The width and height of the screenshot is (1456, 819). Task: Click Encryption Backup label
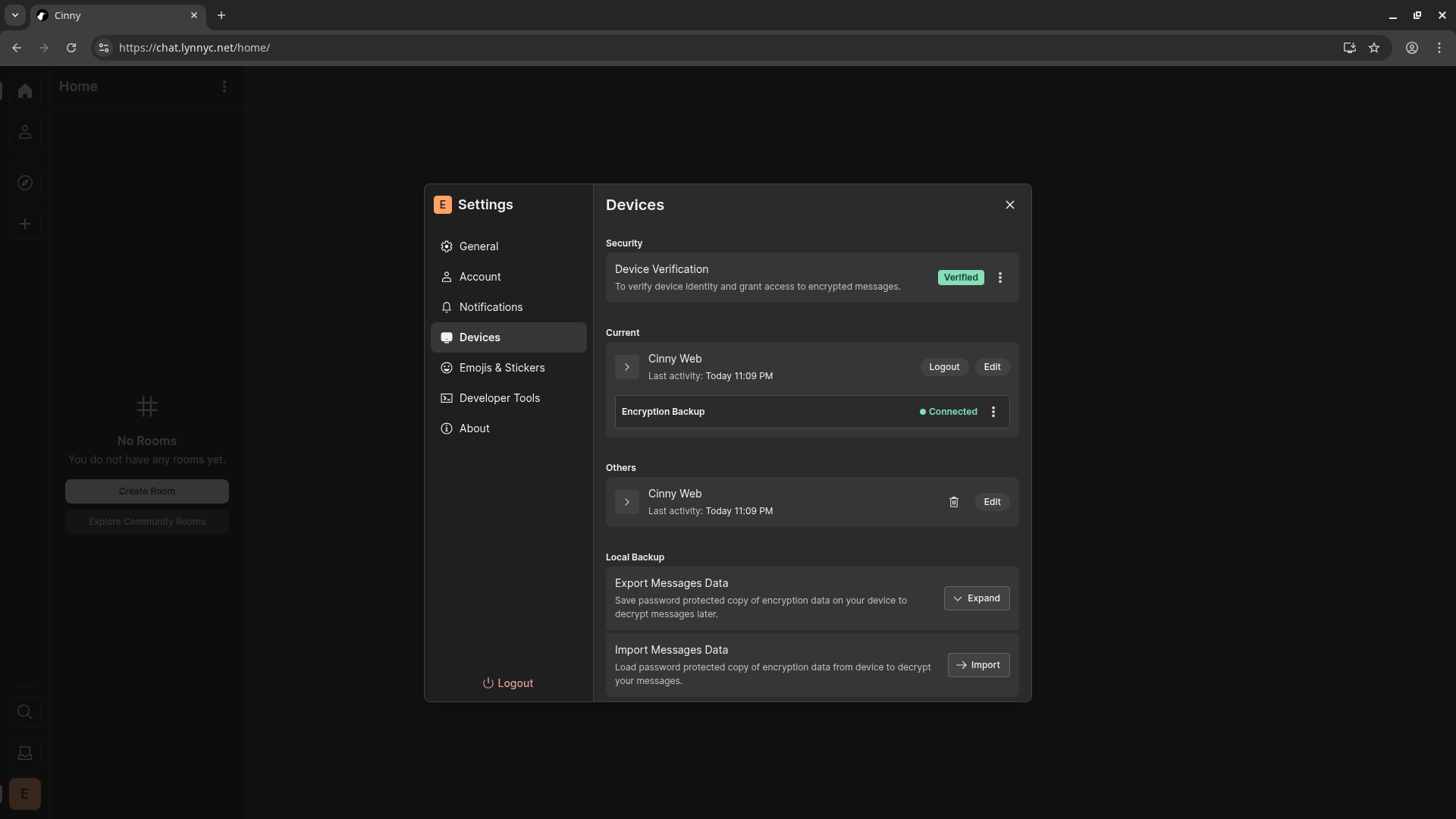(x=664, y=412)
